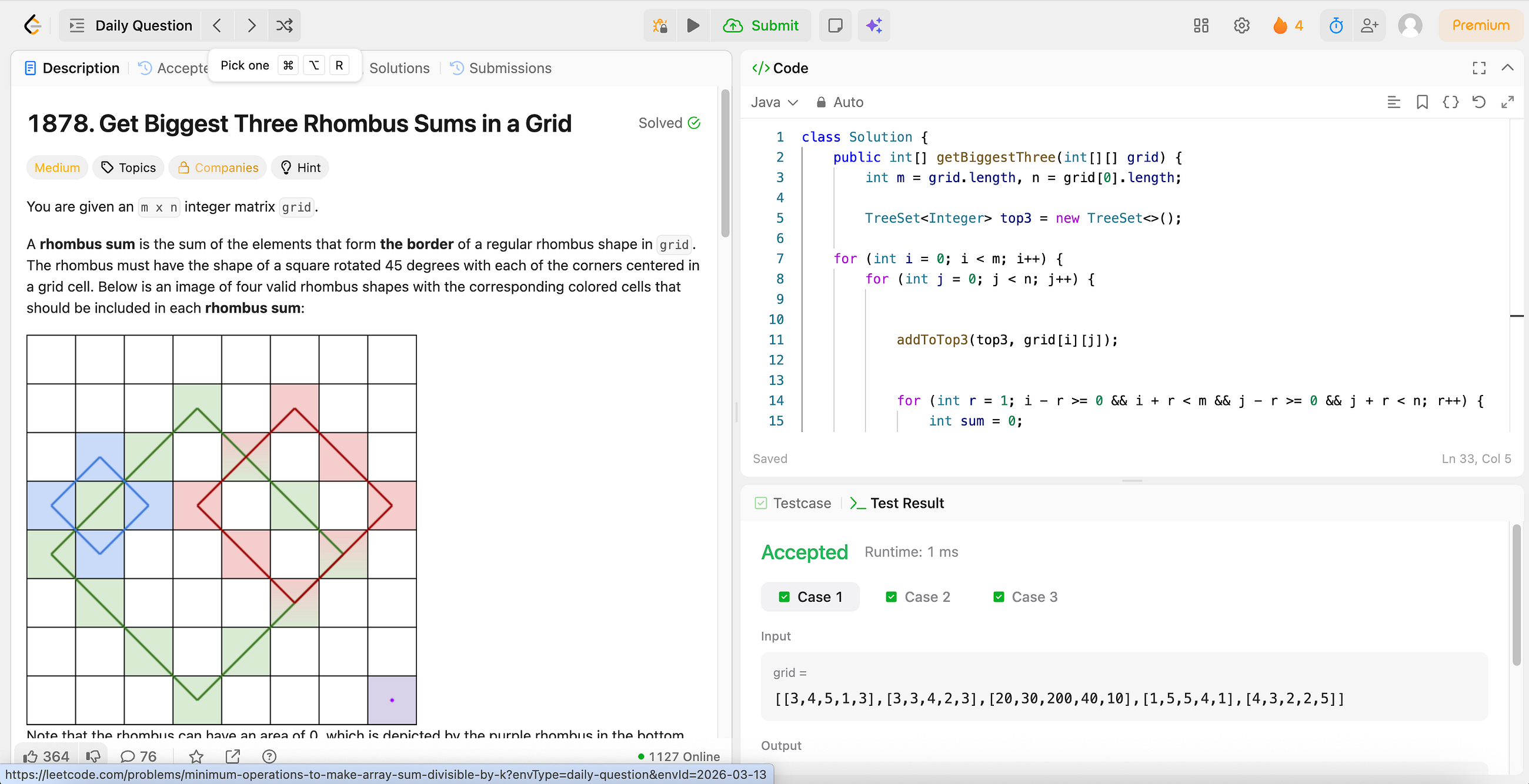Click line number 14 in the gutter

[776, 400]
